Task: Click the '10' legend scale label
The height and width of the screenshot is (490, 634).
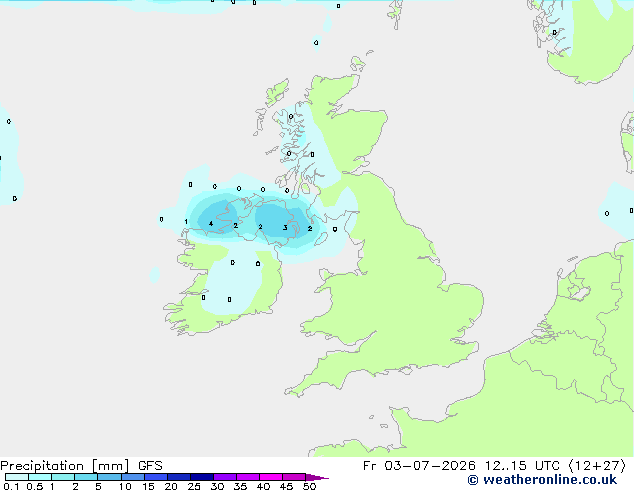Action: tap(125, 486)
